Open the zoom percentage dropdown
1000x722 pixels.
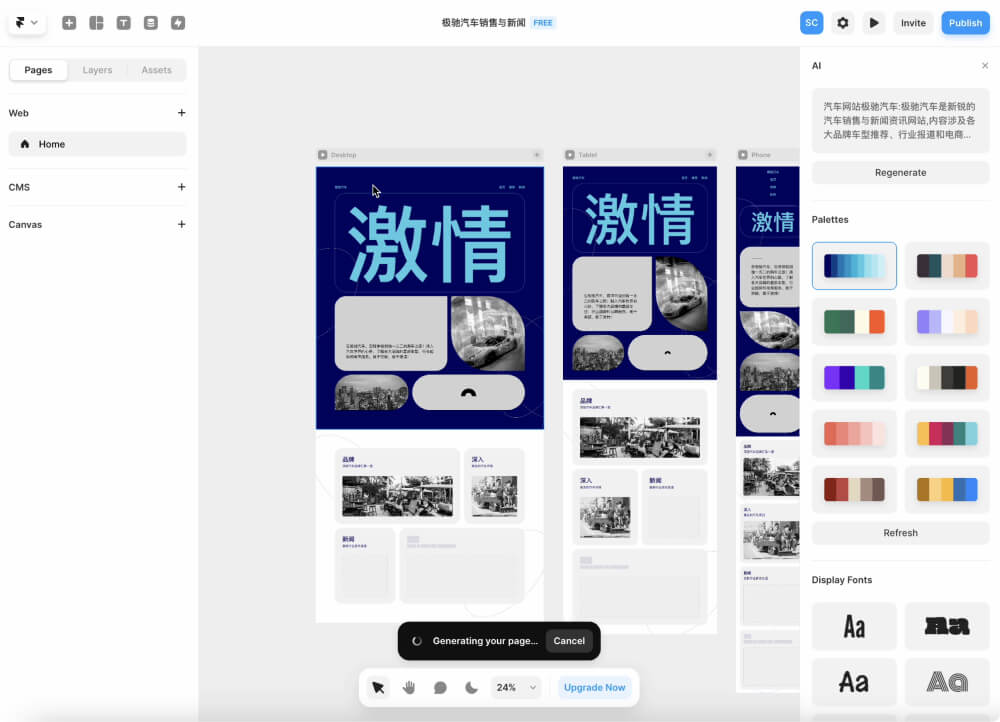pos(515,687)
